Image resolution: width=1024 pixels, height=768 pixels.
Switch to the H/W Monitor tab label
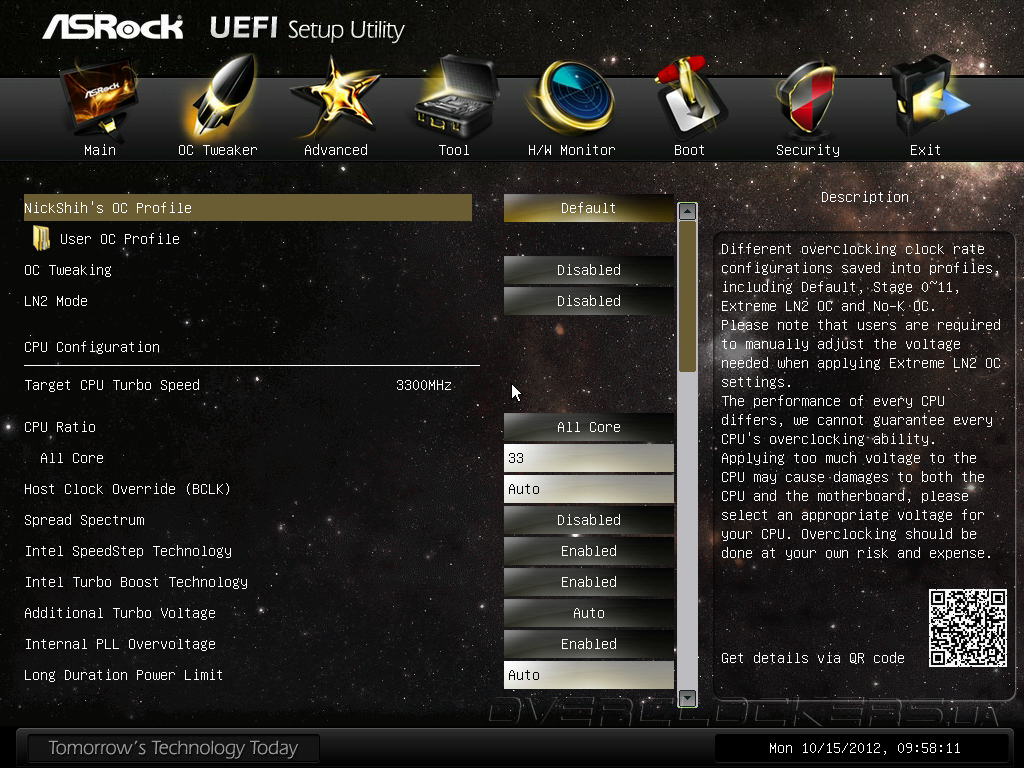(x=571, y=150)
